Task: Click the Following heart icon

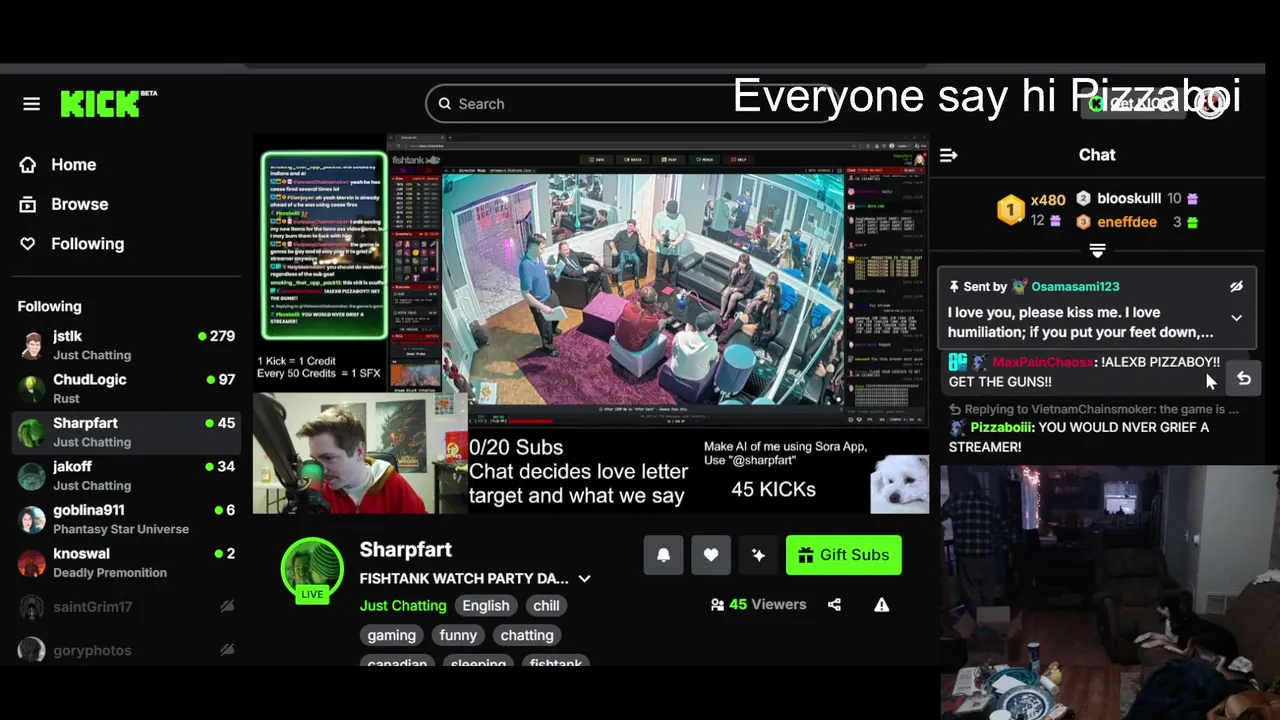Action: click(28, 244)
